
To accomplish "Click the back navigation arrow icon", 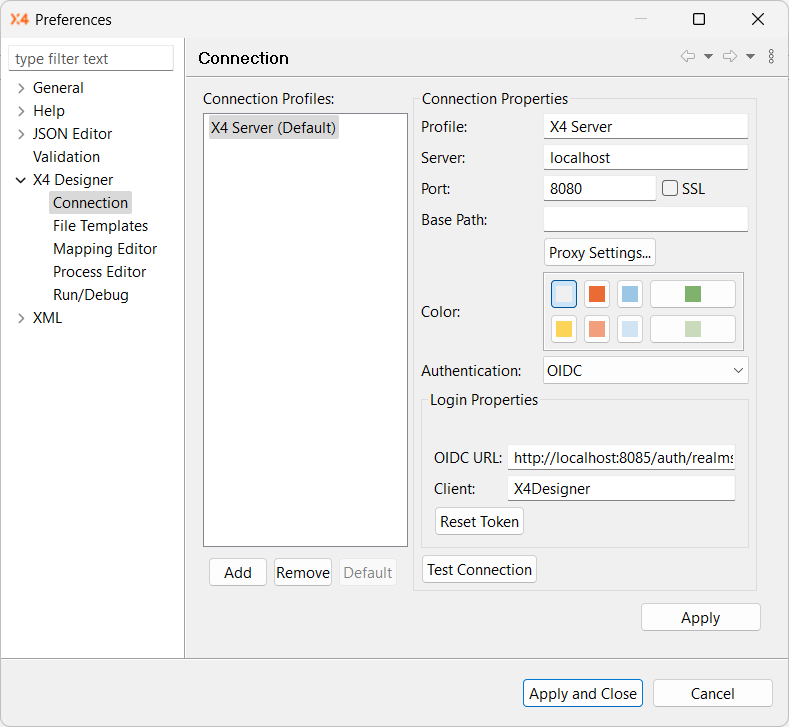I will pos(688,57).
